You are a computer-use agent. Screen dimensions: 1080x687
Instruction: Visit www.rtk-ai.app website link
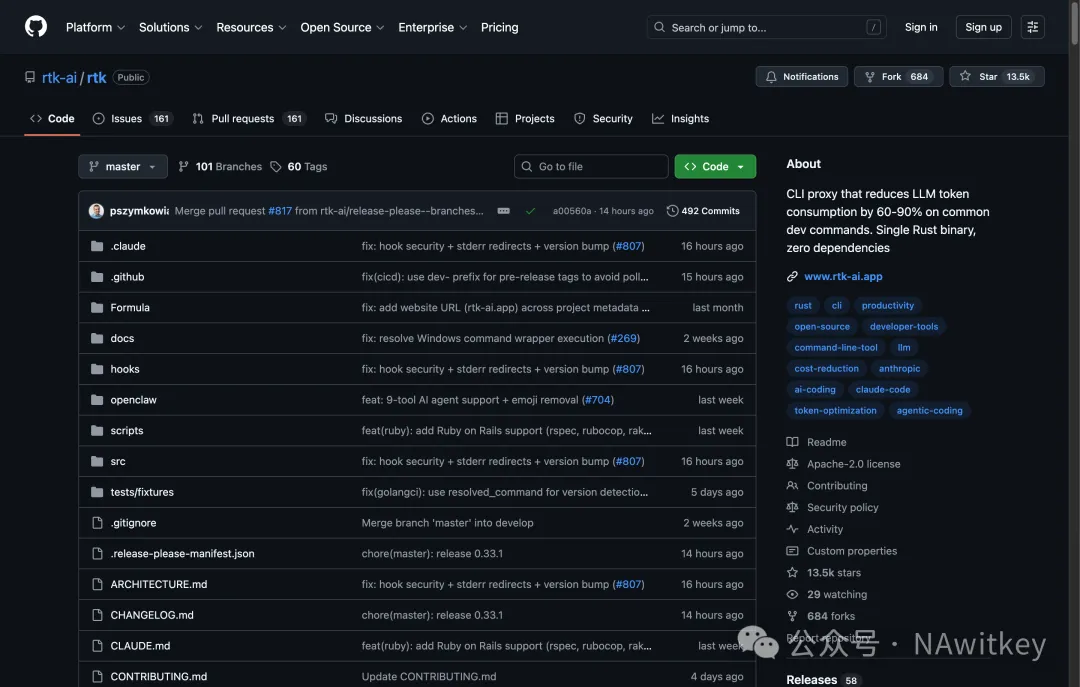point(843,276)
